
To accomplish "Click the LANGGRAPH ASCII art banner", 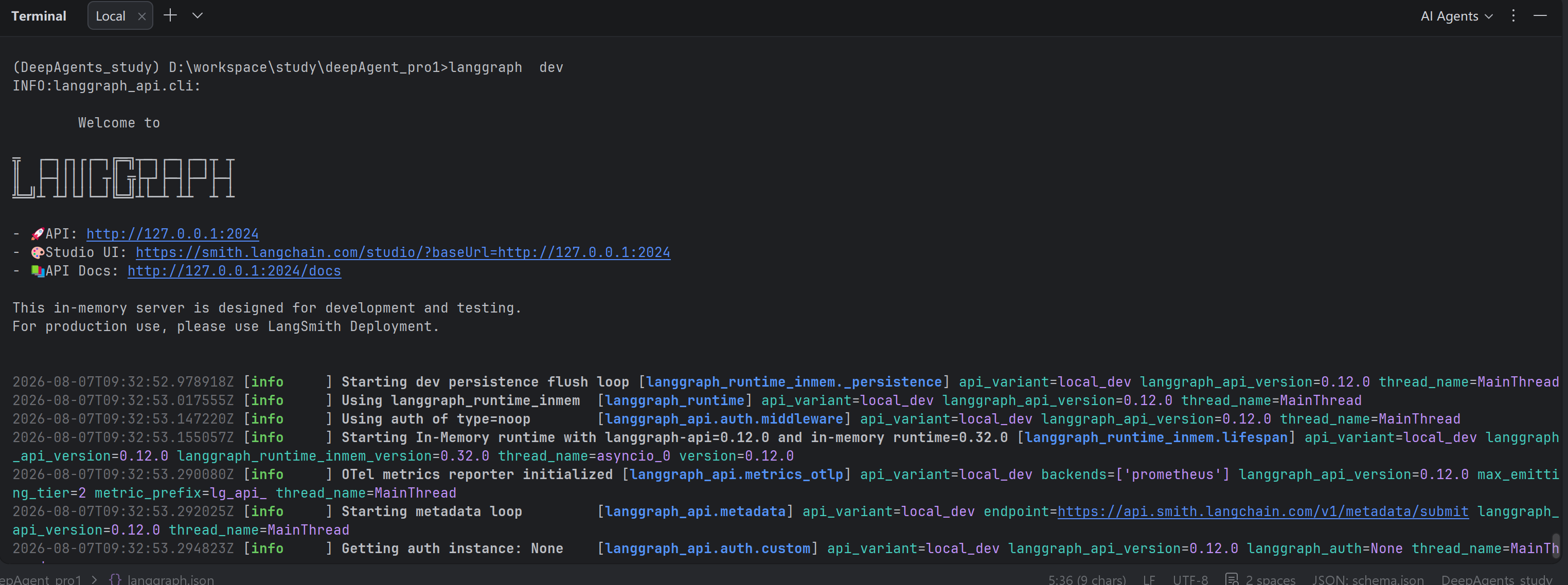I will [x=123, y=177].
